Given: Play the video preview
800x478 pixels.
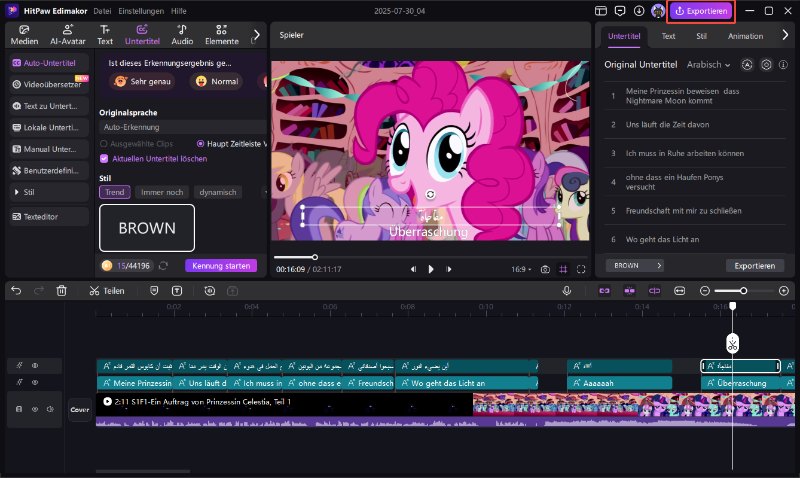Looking at the screenshot, I should pyautogui.click(x=431, y=269).
